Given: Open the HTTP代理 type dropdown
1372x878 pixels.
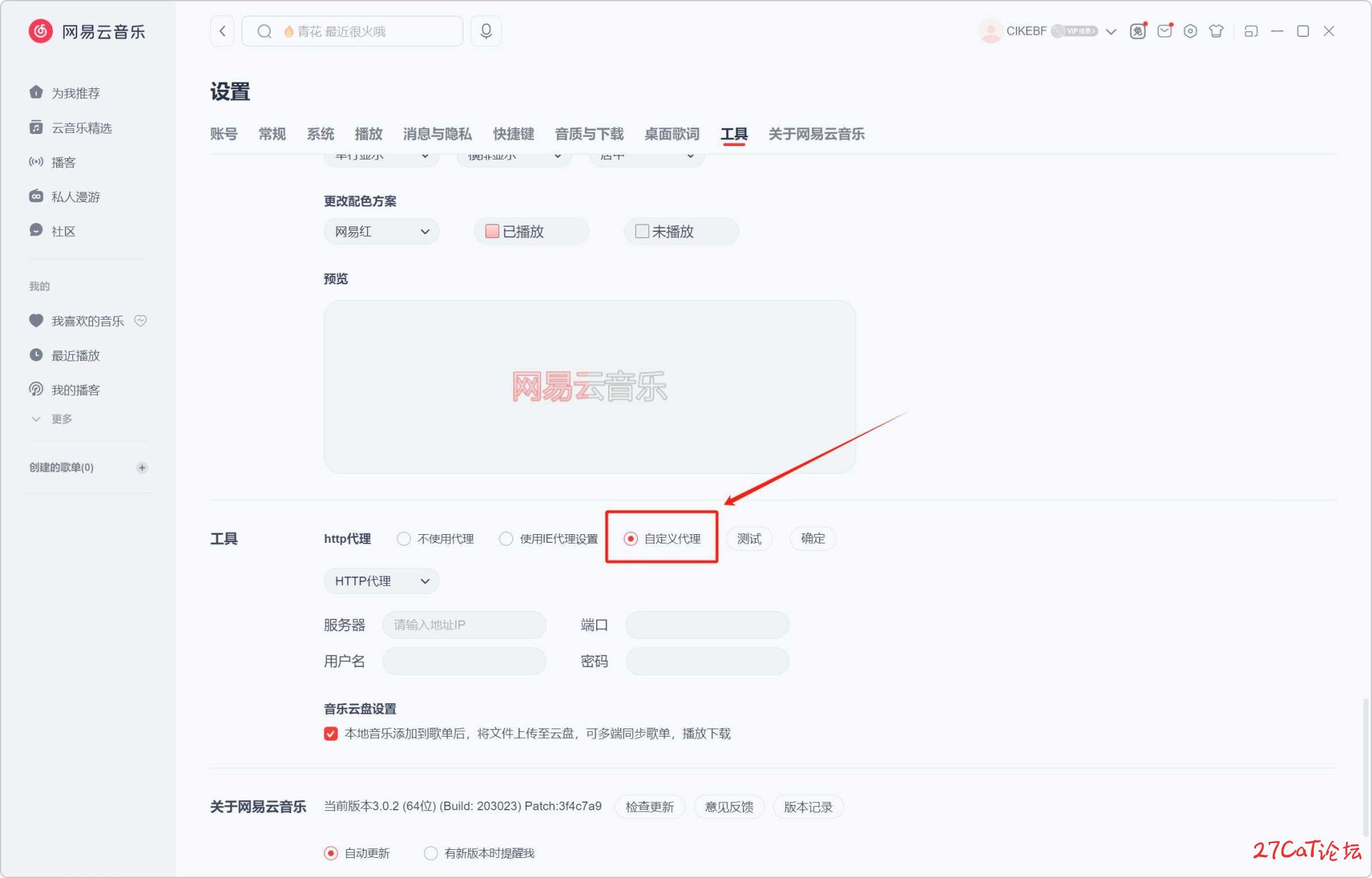Looking at the screenshot, I should pos(382,581).
